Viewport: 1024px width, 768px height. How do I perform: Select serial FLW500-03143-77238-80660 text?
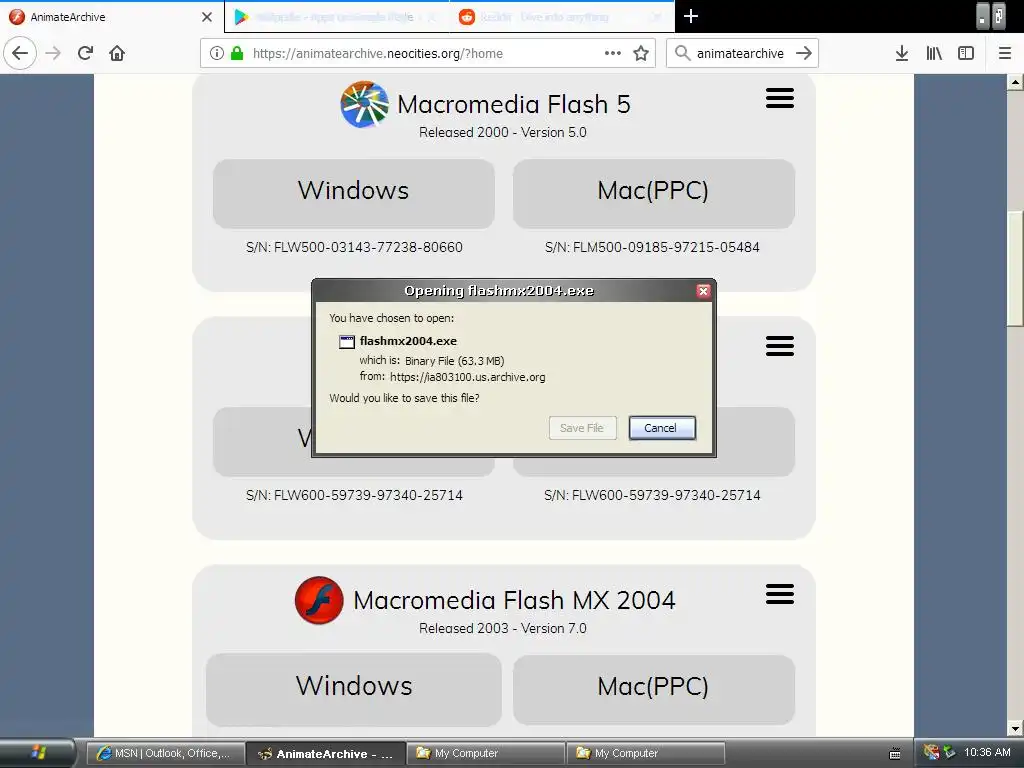point(354,248)
